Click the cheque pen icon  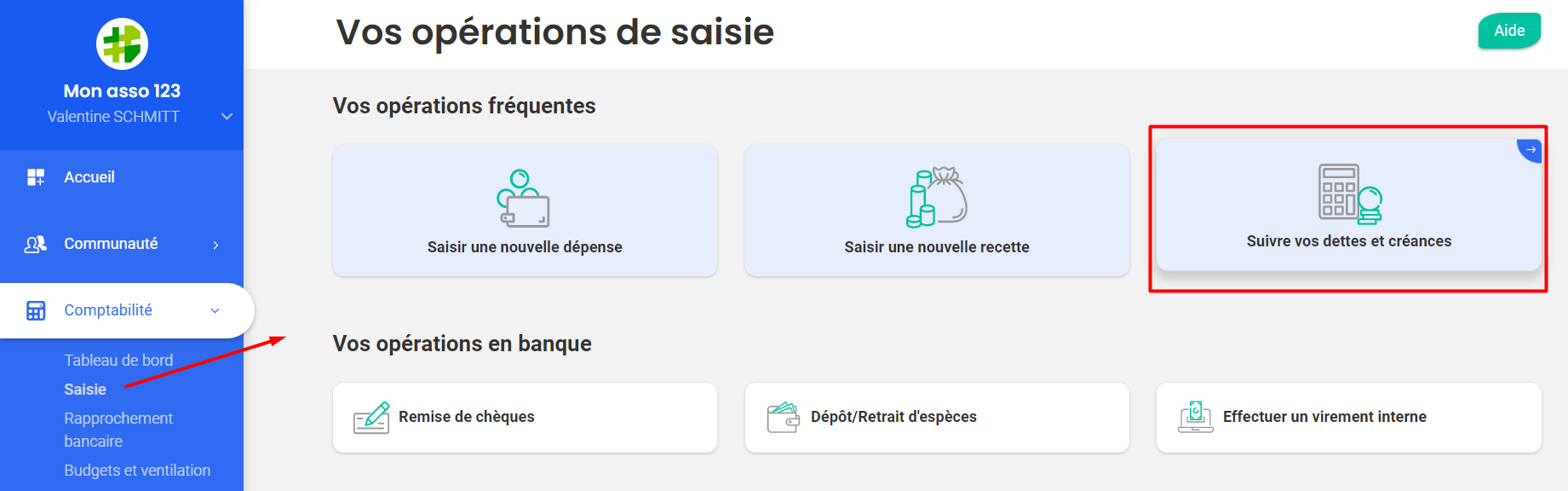coord(371,418)
